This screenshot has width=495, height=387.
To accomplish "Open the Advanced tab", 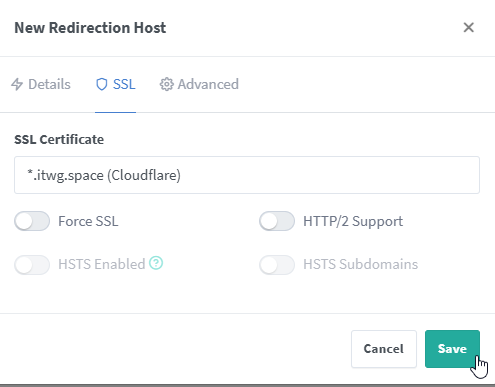I will pyautogui.click(x=199, y=84).
